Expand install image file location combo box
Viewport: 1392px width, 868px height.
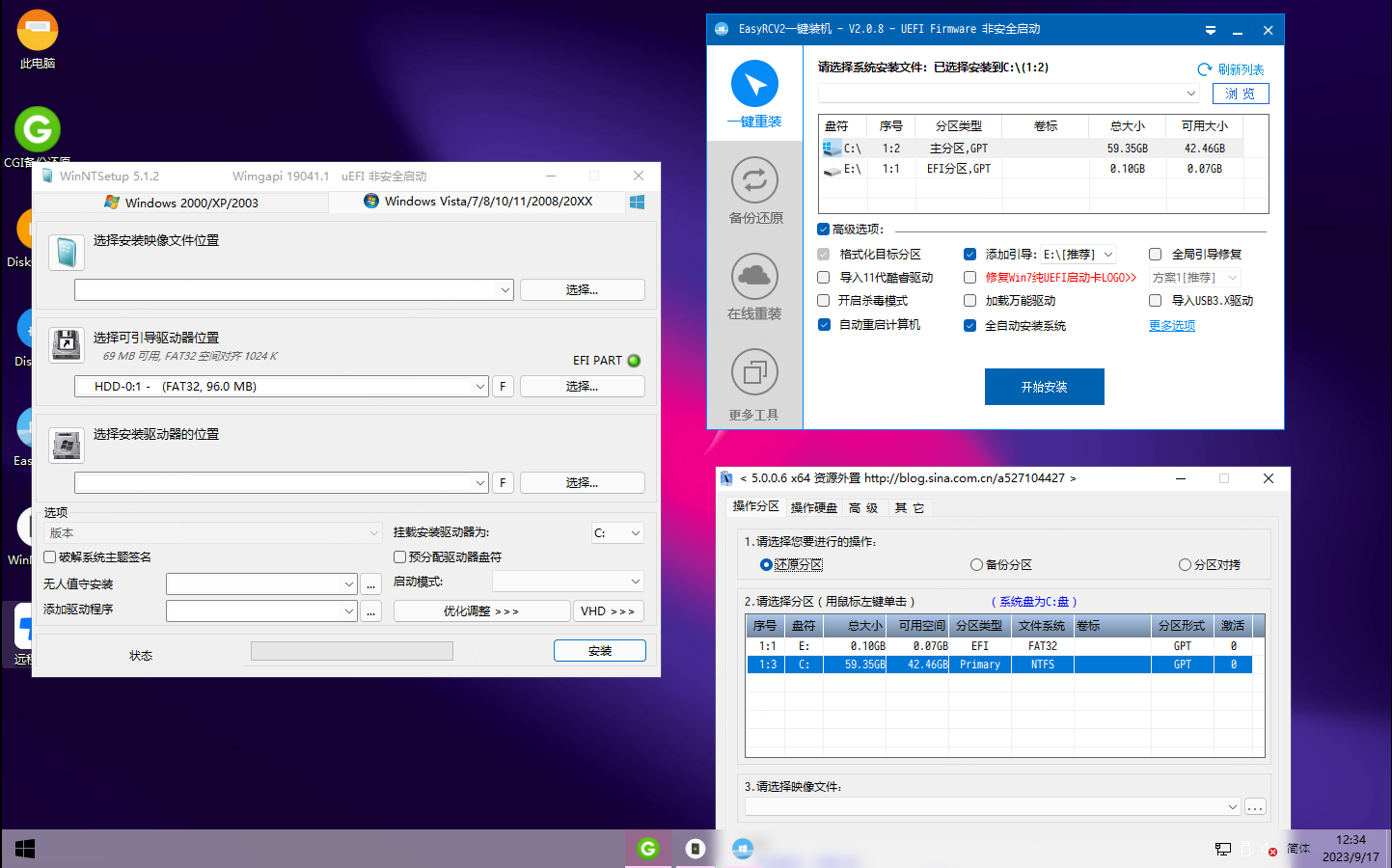pos(505,289)
